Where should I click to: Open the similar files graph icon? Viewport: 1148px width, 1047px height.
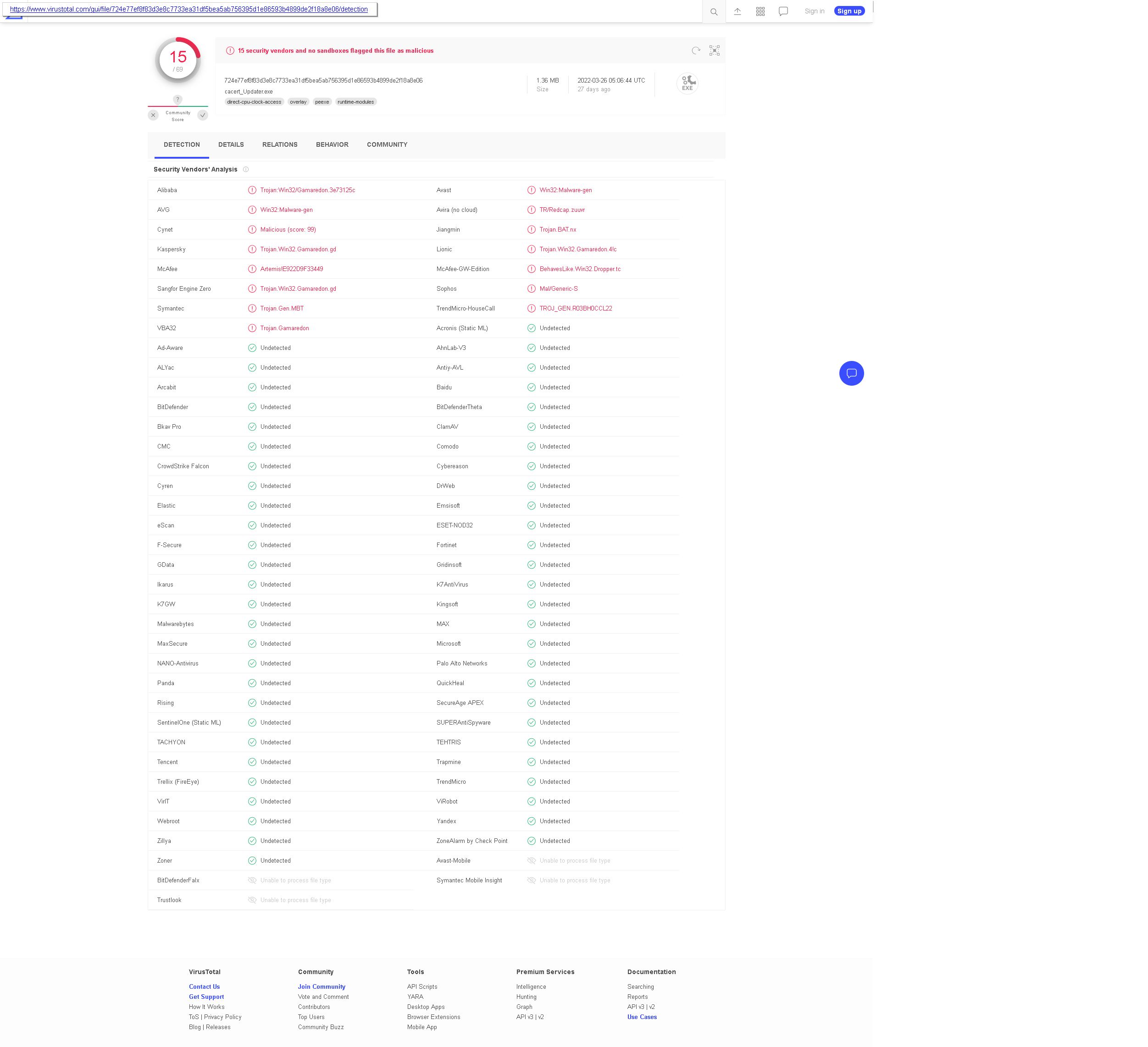(714, 50)
